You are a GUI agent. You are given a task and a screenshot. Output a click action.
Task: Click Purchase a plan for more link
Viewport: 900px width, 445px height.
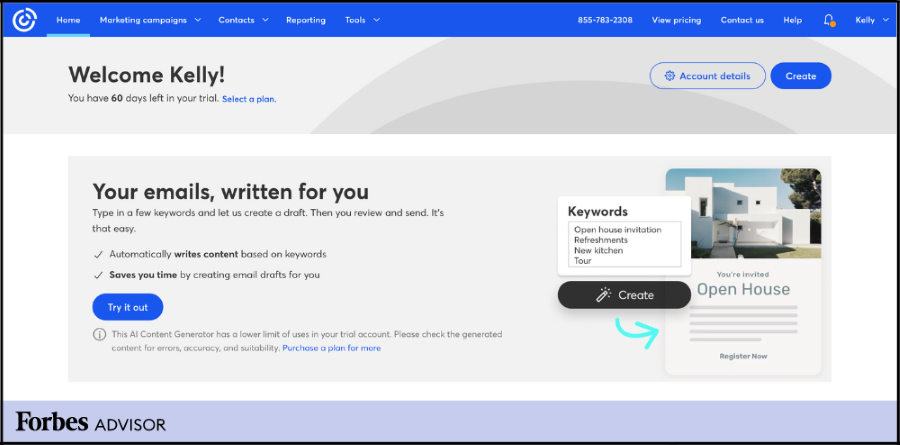331,348
